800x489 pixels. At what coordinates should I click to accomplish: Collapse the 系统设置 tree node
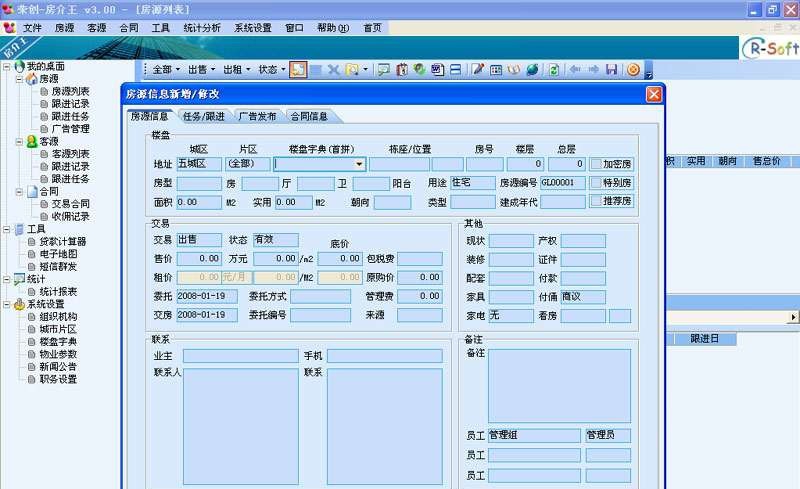click(x=7, y=304)
